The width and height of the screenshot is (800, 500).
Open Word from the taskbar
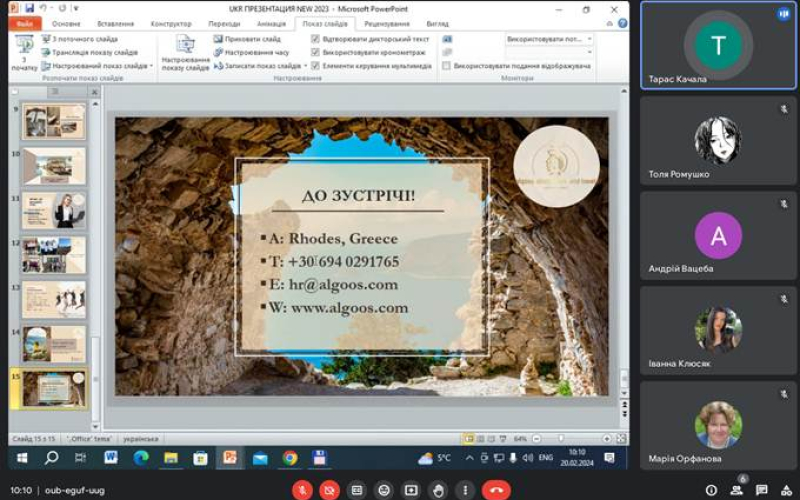[x=111, y=458]
